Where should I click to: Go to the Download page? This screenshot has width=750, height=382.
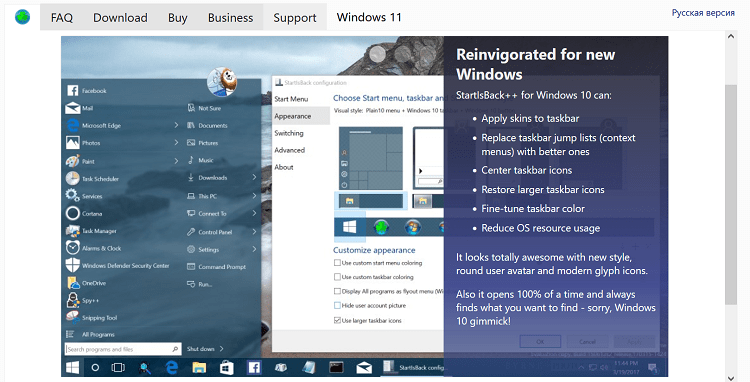(x=120, y=18)
